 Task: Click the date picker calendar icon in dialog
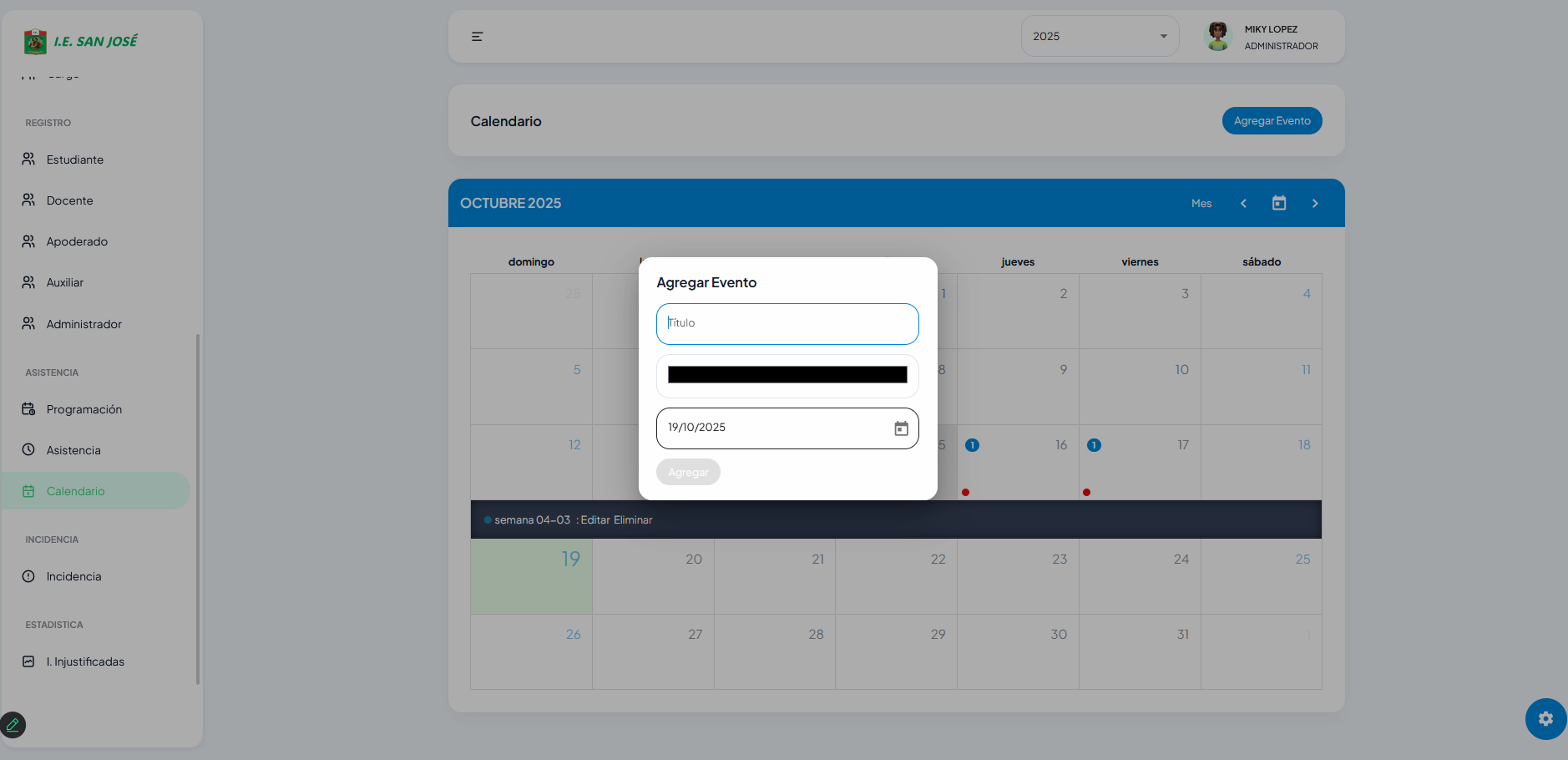901,428
